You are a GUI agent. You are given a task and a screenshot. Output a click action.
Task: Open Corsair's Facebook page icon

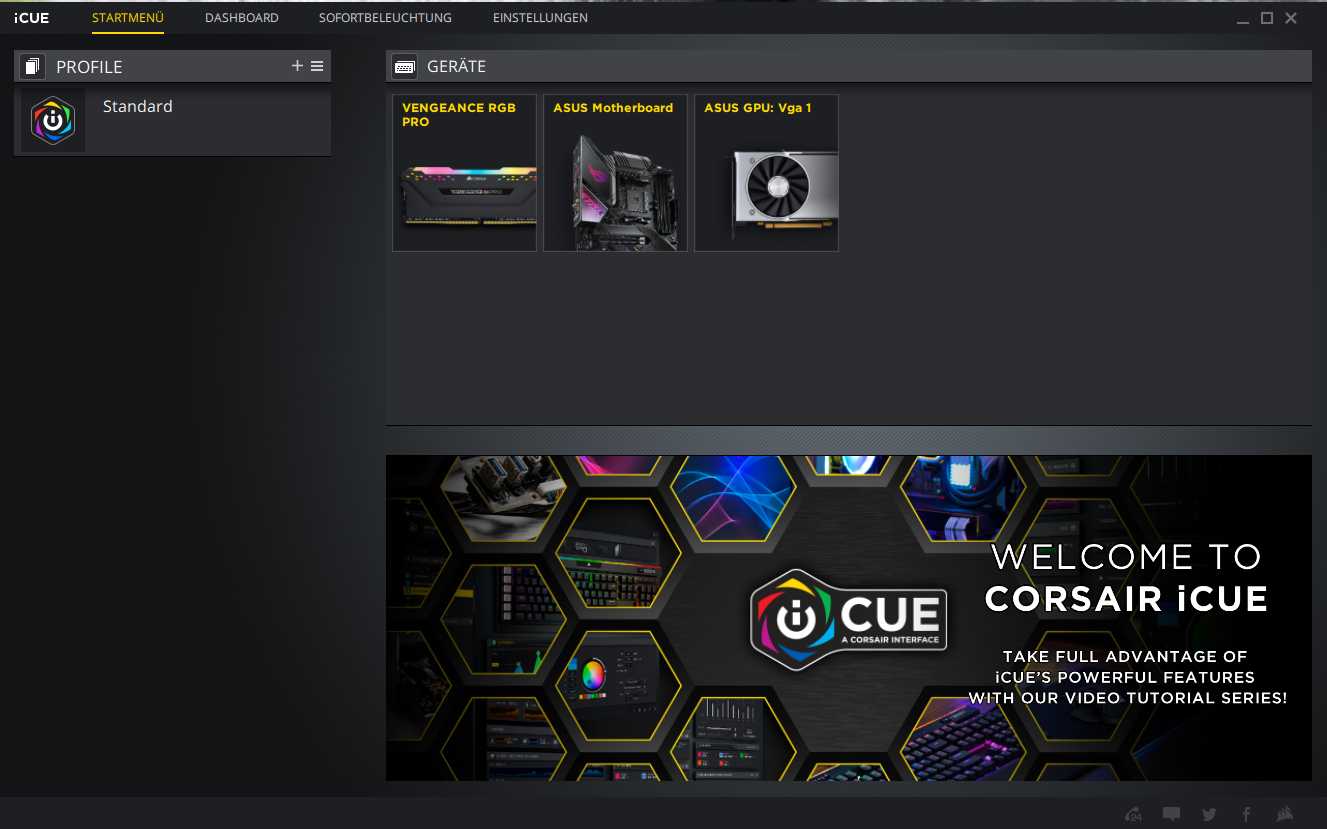(1246, 814)
